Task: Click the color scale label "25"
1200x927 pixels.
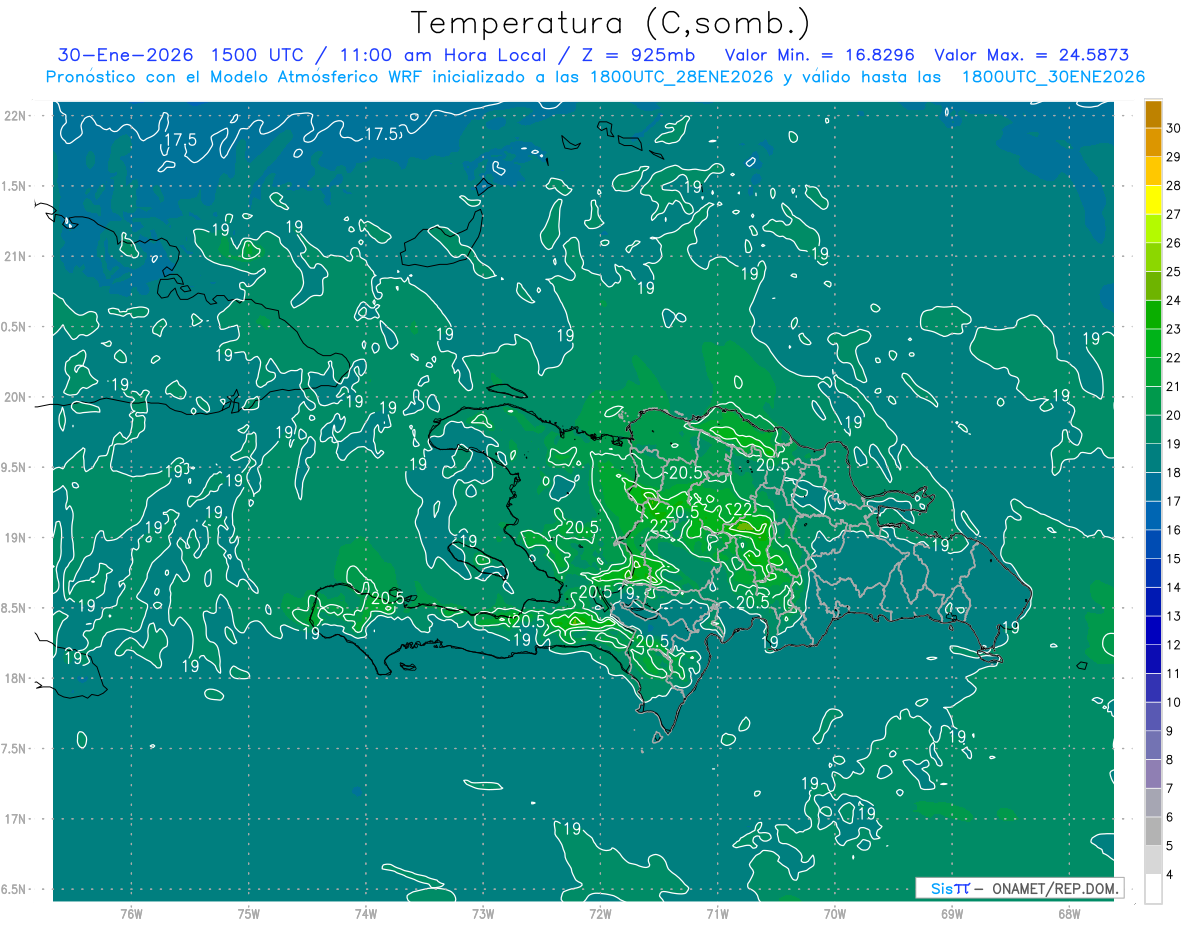Action: 1174,271
